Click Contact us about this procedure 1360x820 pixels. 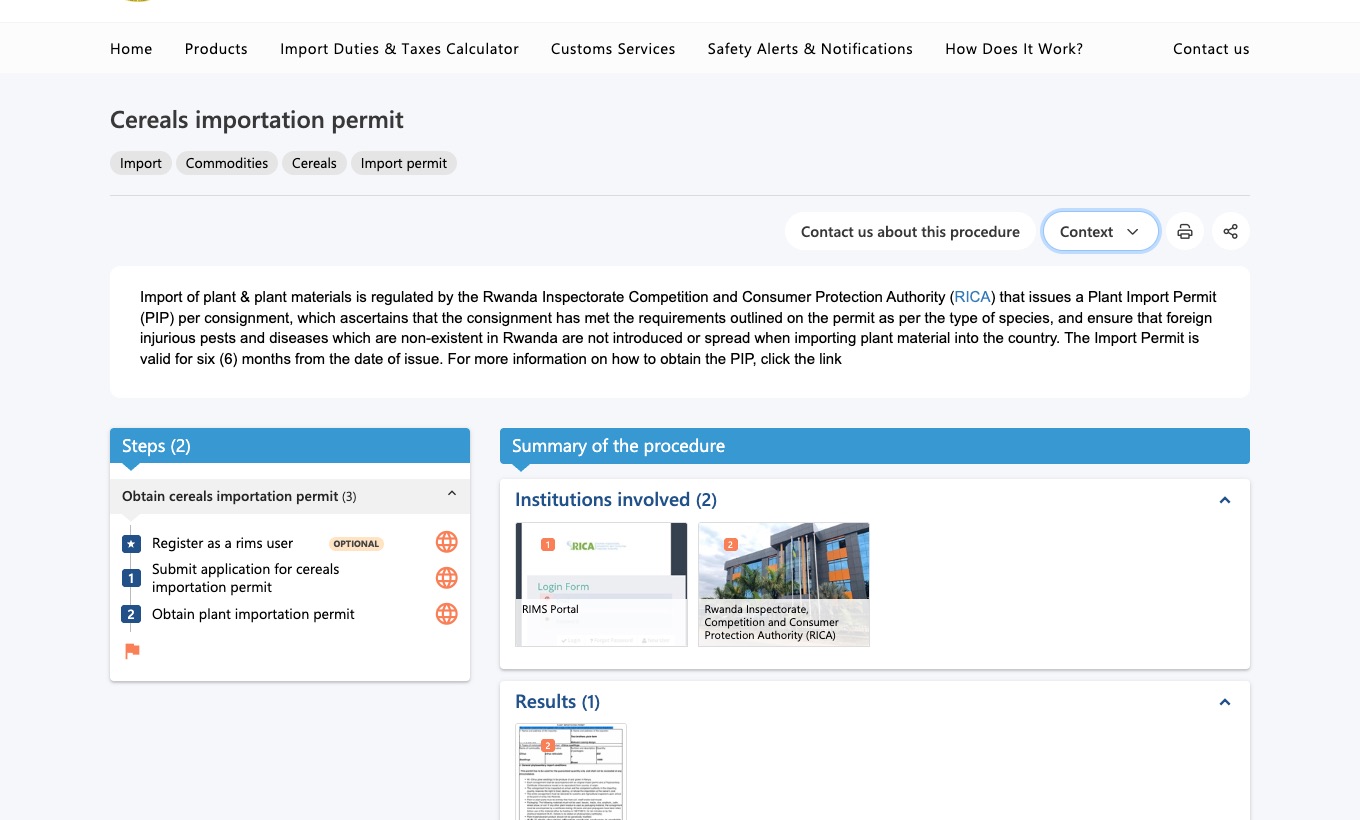click(x=910, y=231)
